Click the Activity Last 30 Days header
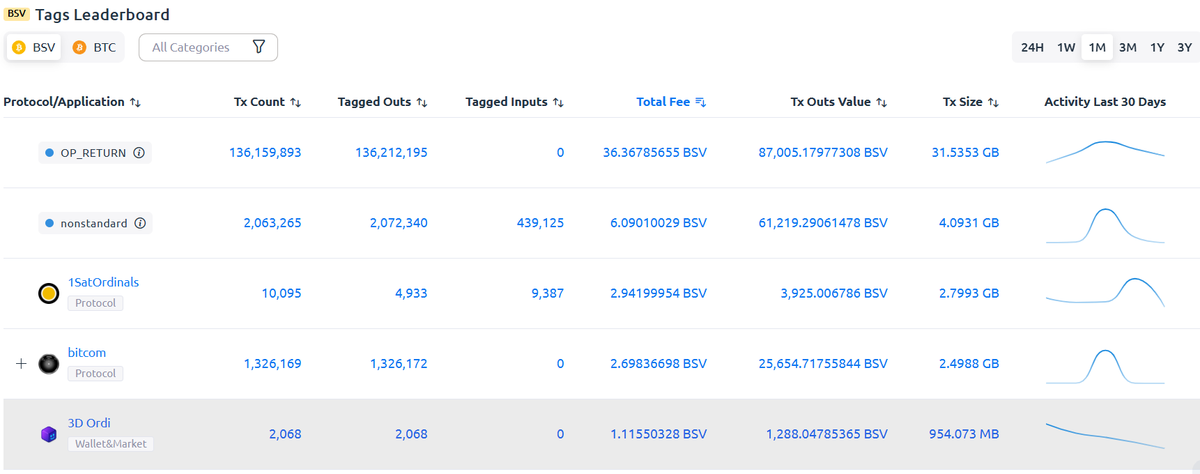 click(x=1105, y=102)
